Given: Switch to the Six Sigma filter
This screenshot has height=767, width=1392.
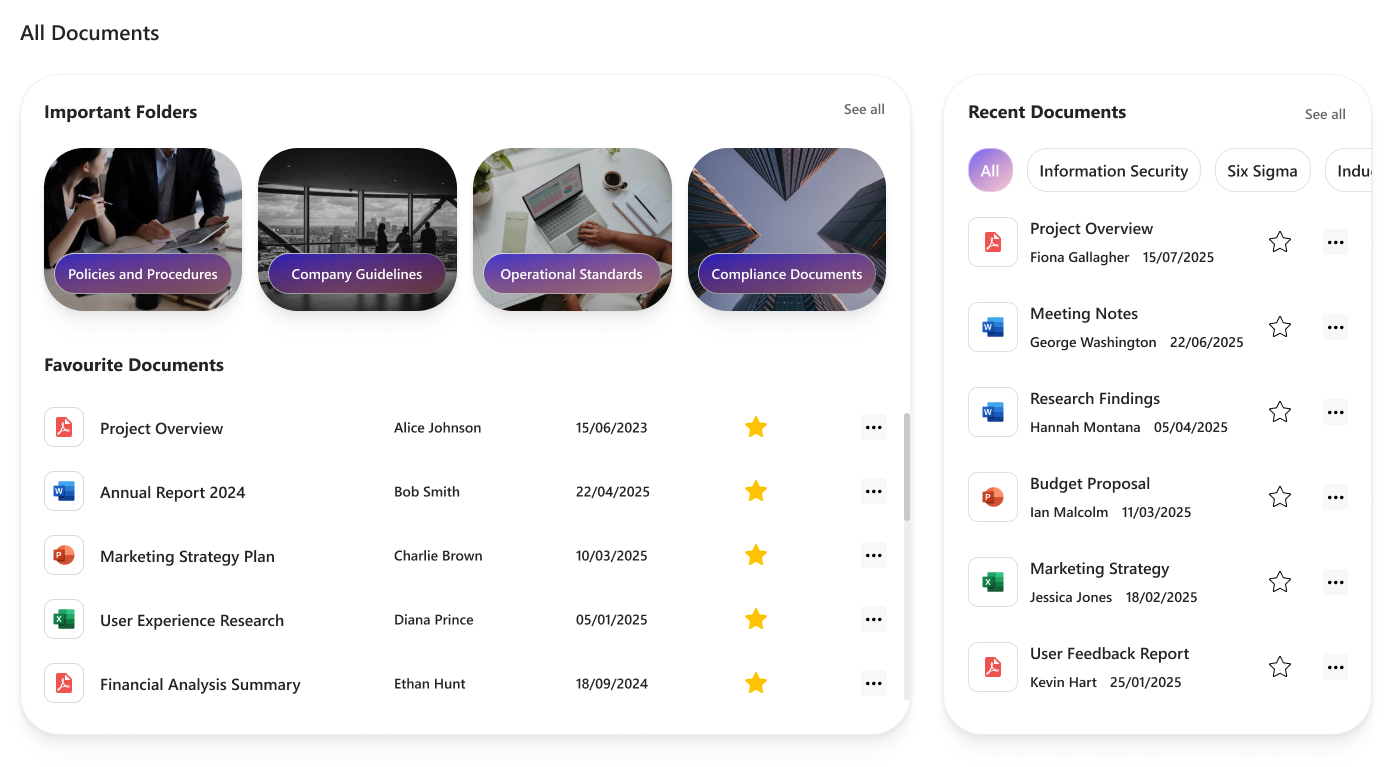Looking at the screenshot, I should tap(1262, 170).
